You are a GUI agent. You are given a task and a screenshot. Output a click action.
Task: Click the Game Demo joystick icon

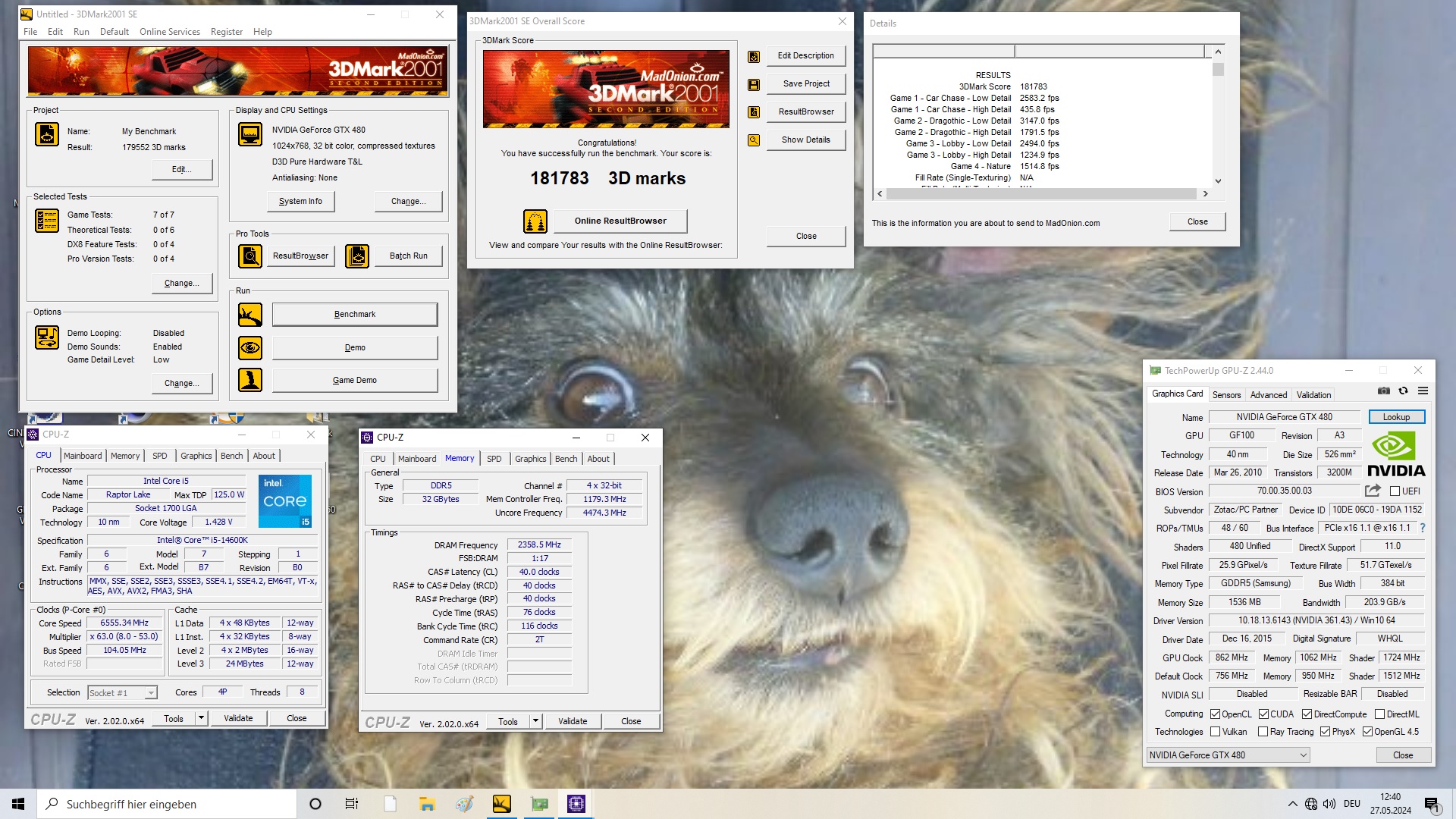[x=250, y=380]
